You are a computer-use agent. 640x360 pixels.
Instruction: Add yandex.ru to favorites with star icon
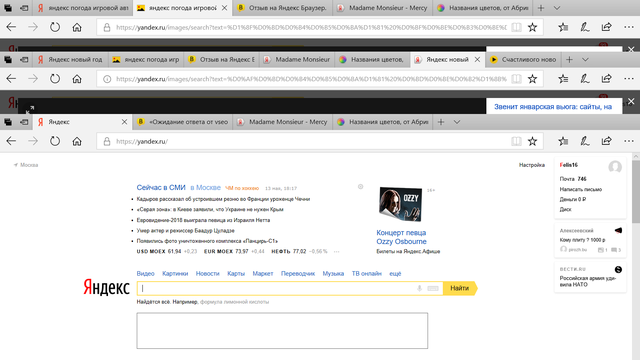point(532,141)
